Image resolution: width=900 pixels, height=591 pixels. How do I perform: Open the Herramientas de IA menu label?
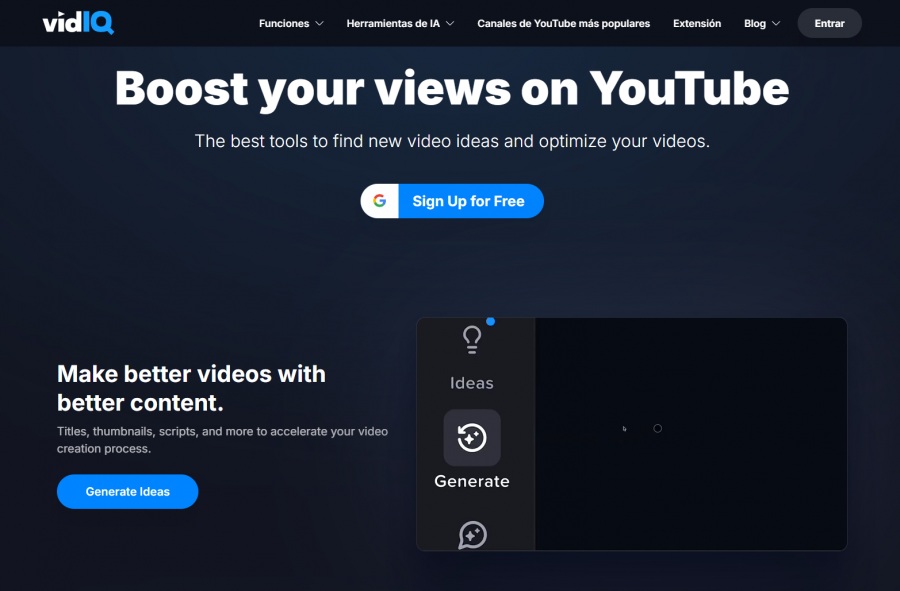tap(393, 23)
